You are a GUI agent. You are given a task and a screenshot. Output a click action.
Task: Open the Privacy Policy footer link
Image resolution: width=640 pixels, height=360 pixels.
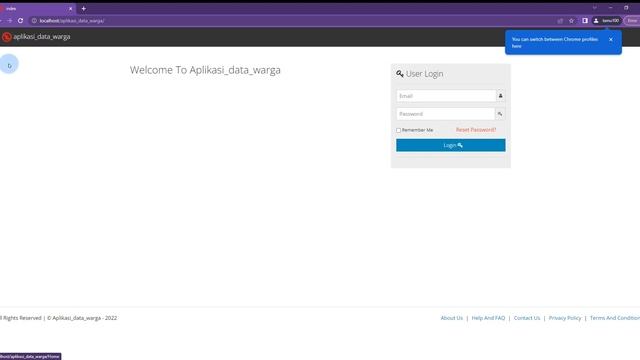[x=564, y=318]
